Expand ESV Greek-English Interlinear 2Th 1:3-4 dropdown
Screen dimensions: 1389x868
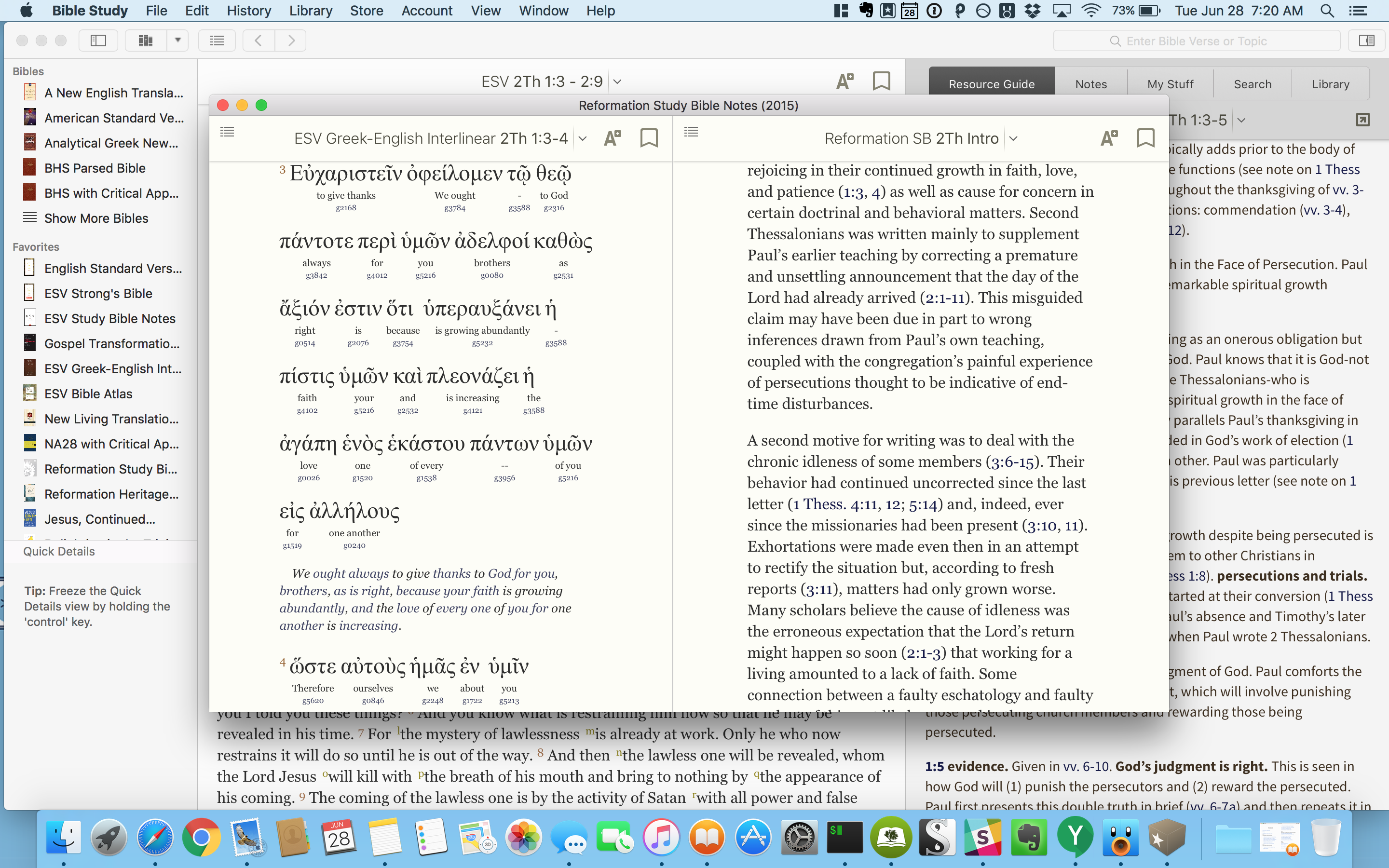coord(583,138)
